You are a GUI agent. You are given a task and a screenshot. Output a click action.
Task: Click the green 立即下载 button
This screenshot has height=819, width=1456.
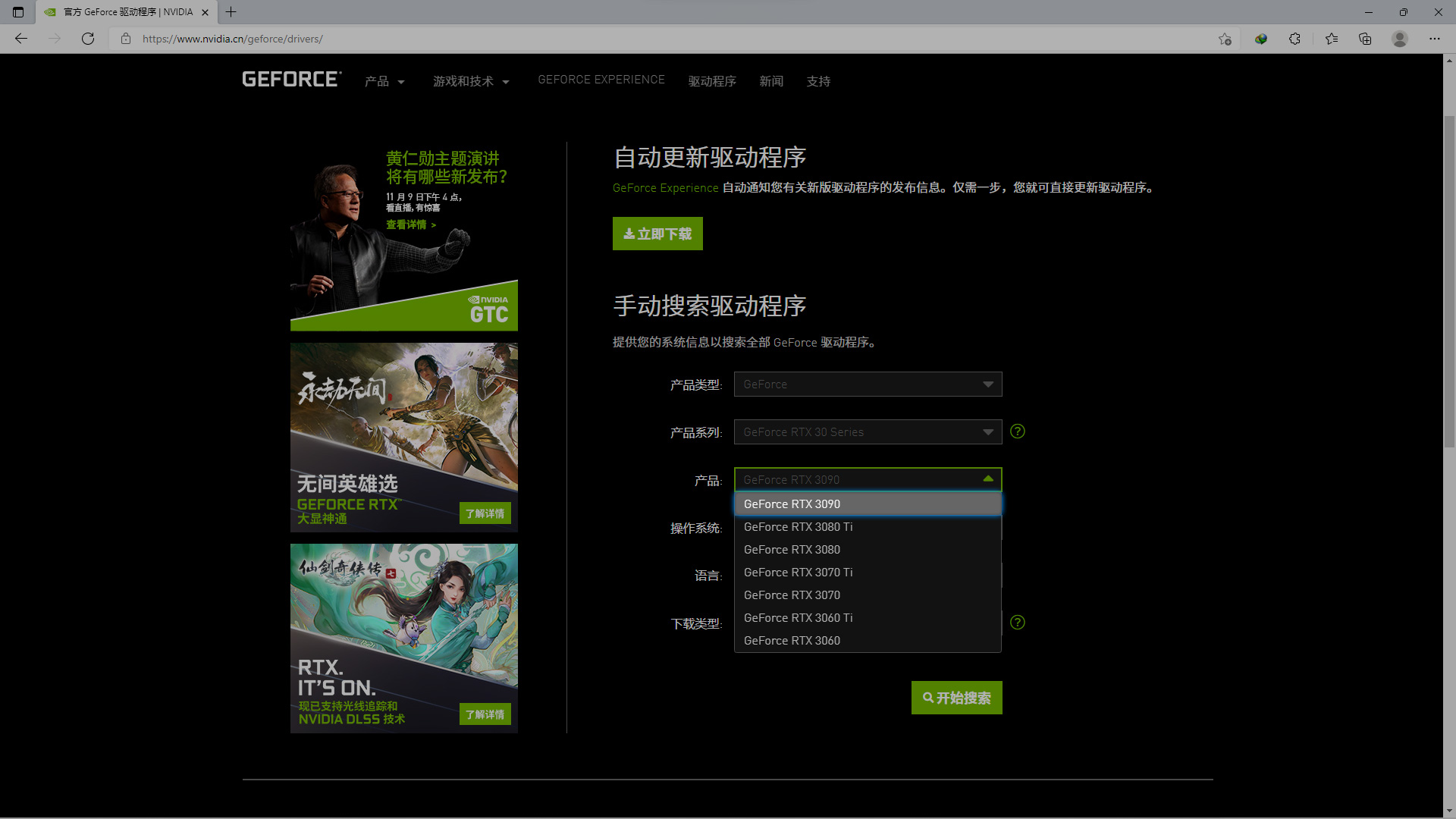(657, 234)
